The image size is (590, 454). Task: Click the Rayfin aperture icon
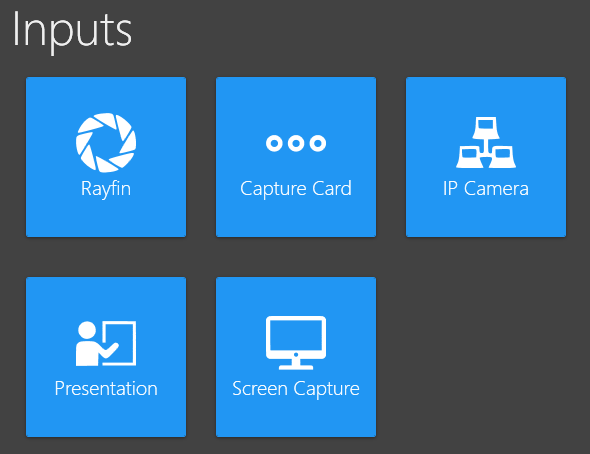tap(106, 143)
